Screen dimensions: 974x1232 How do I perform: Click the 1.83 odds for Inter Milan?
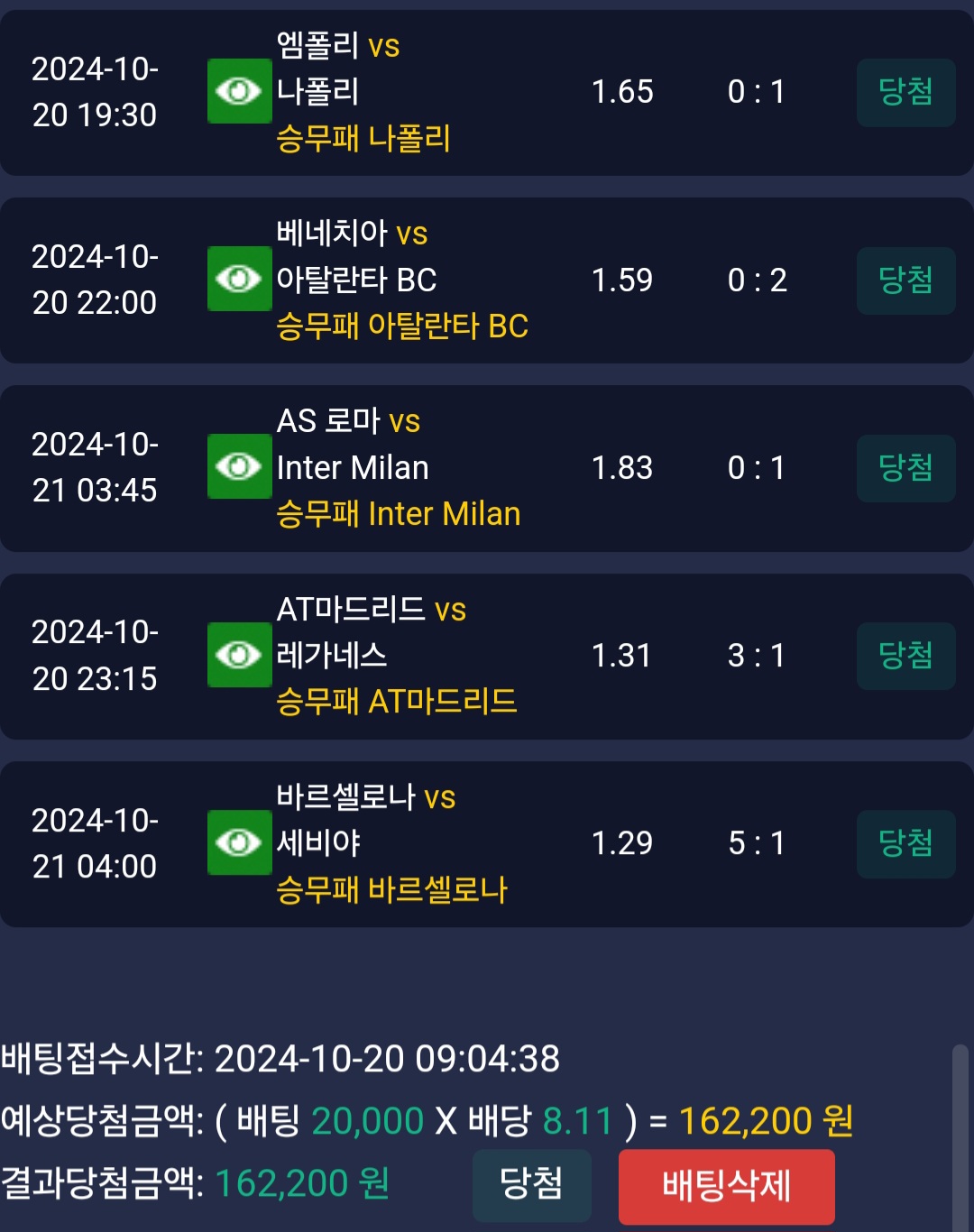click(x=621, y=468)
